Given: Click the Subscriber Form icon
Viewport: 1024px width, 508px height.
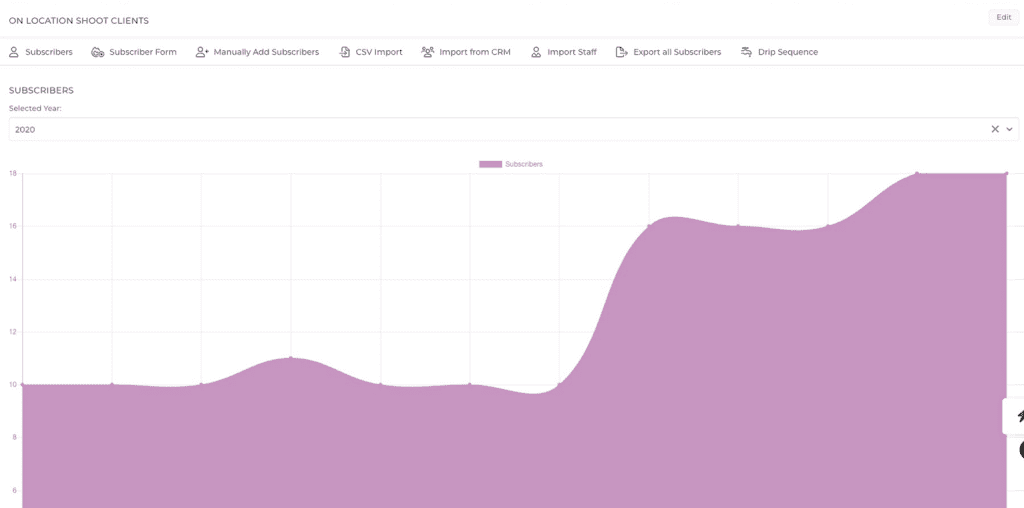Looking at the screenshot, I should pyautogui.click(x=97, y=52).
